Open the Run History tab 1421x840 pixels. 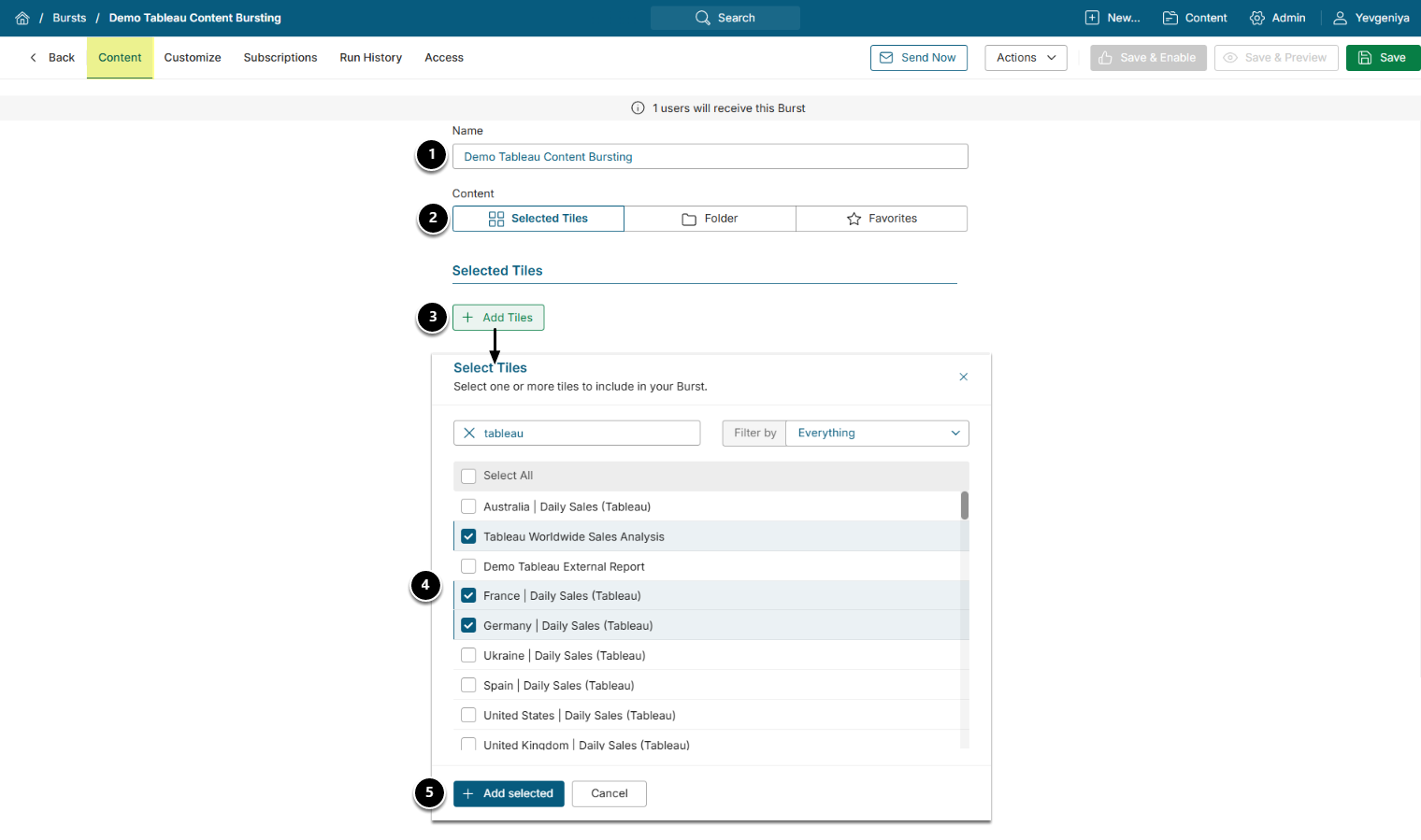coord(370,58)
